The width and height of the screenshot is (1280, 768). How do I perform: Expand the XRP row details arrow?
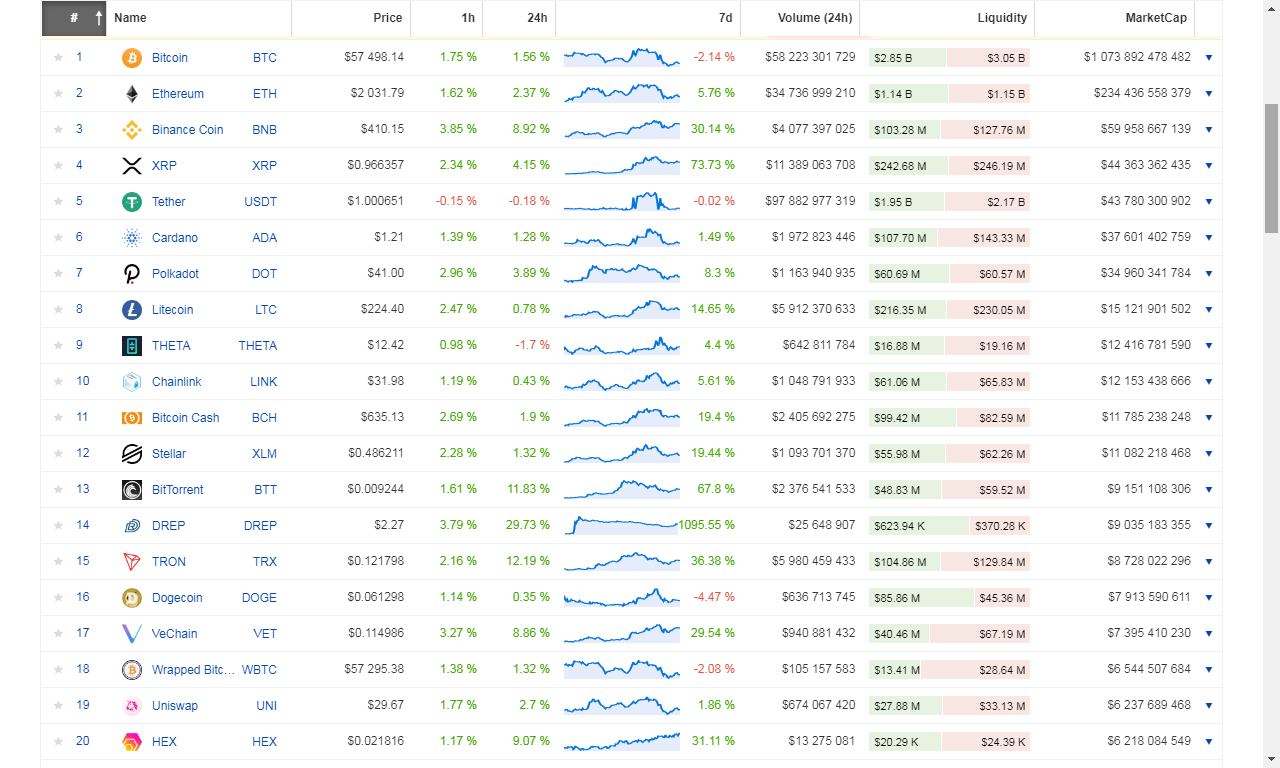click(1208, 166)
